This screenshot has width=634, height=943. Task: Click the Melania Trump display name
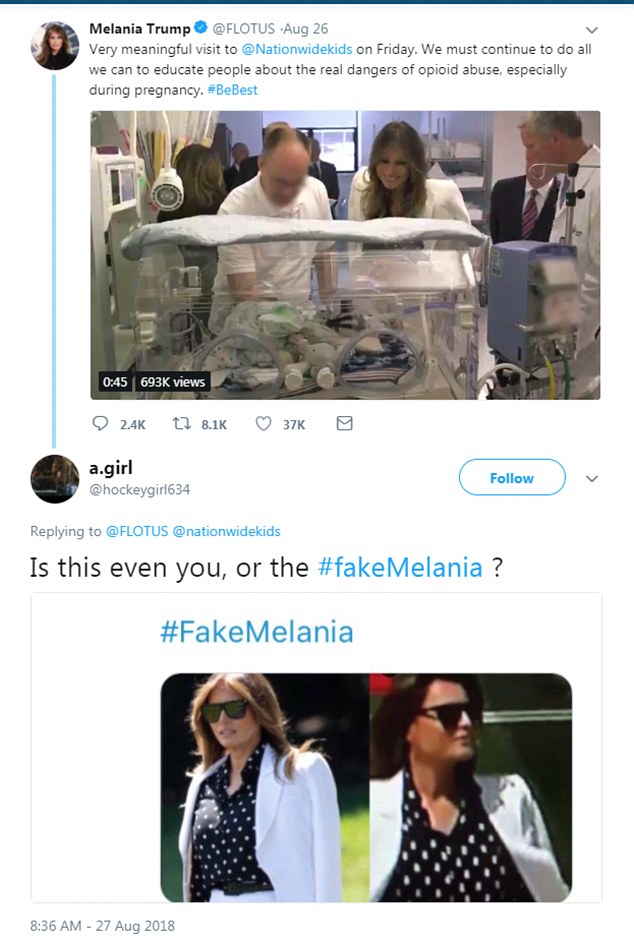tap(139, 29)
